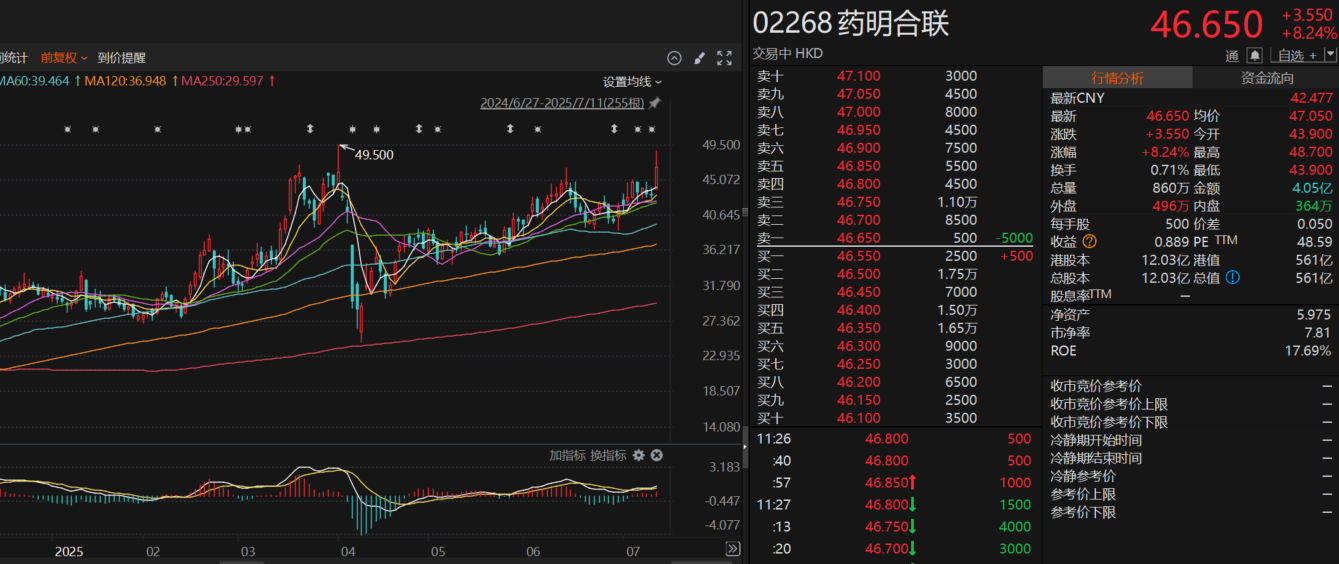
Task: Click 换指标 to change indicator
Action: [x=608, y=456]
